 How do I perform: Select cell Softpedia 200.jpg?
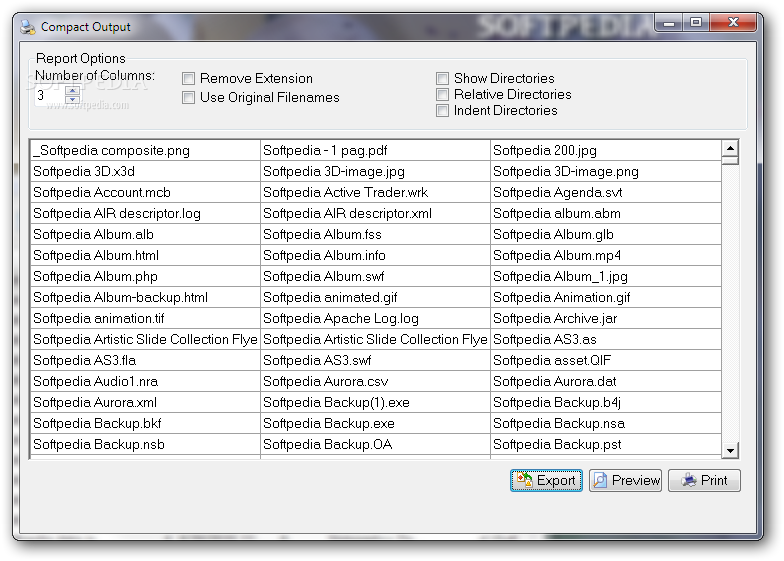point(606,150)
